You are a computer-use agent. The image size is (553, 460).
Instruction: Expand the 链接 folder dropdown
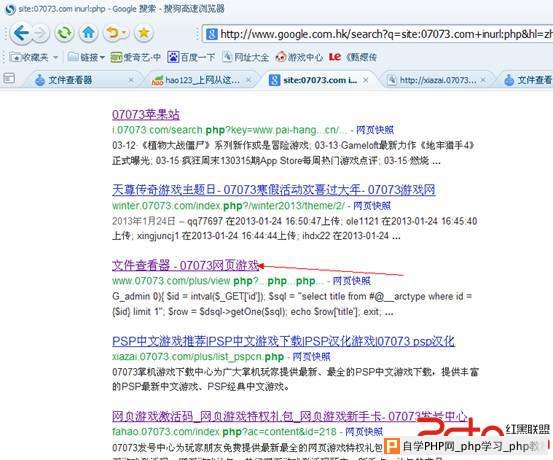[x=102, y=57]
